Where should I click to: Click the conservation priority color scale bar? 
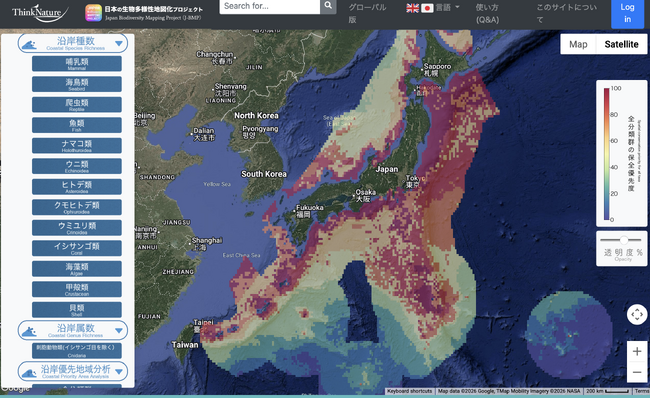click(x=606, y=154)
